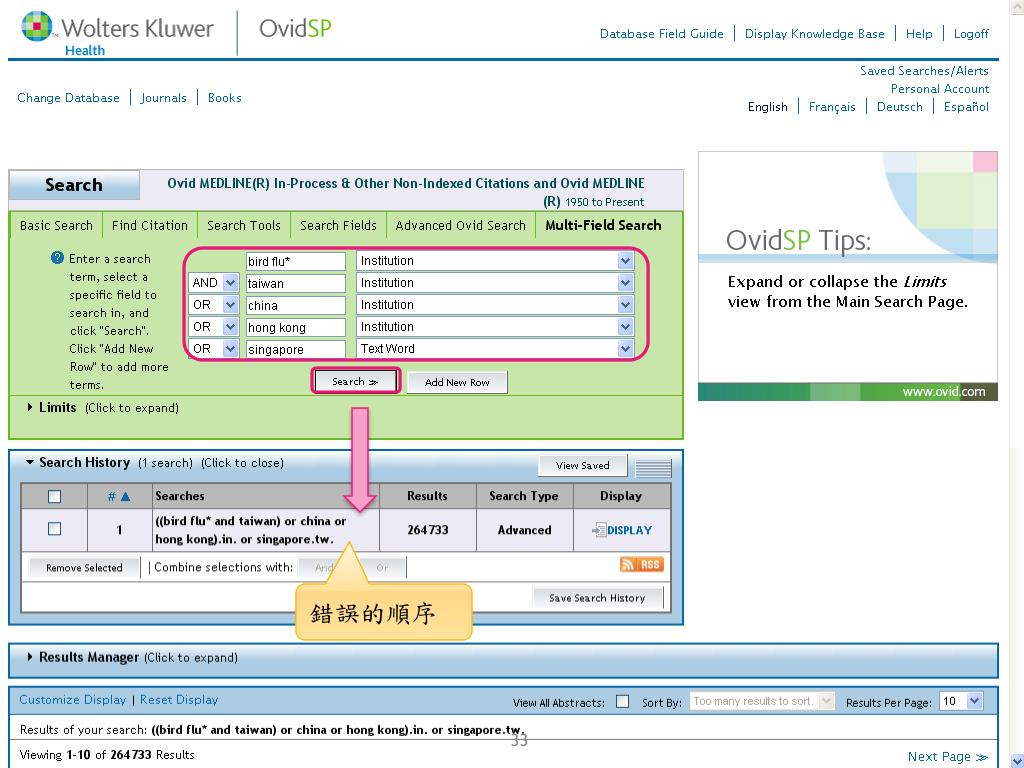Click the And combine button
This screenshot has width=1024, height=768.
pos(323,568)
